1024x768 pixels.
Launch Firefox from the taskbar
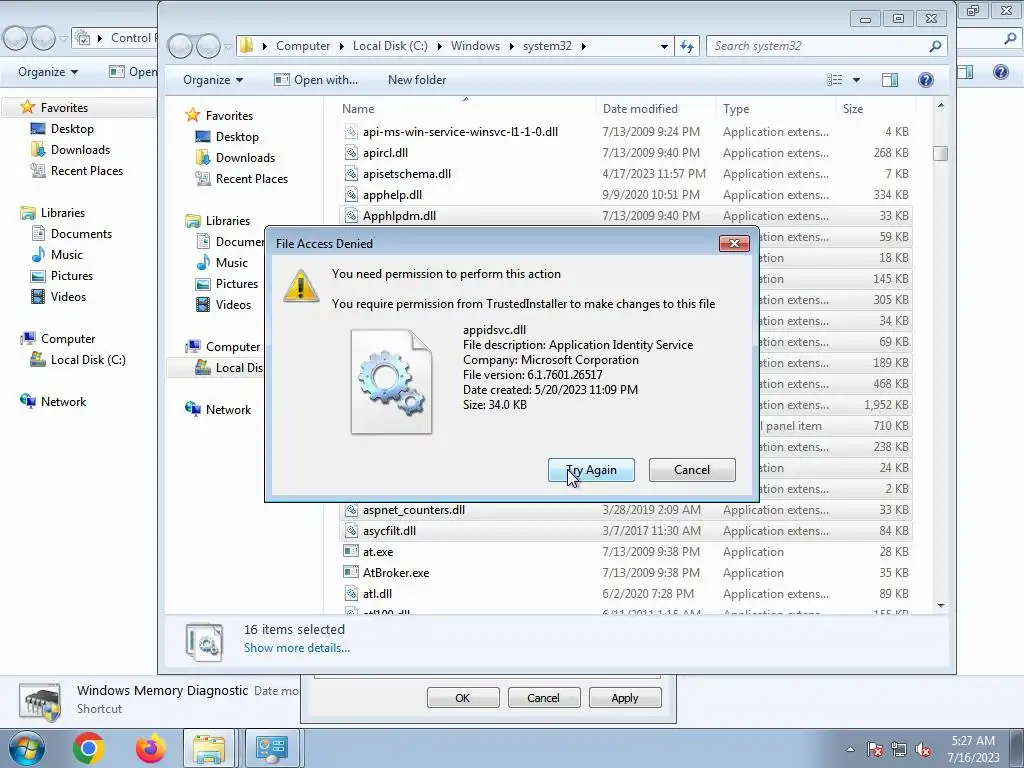point(151,748)
